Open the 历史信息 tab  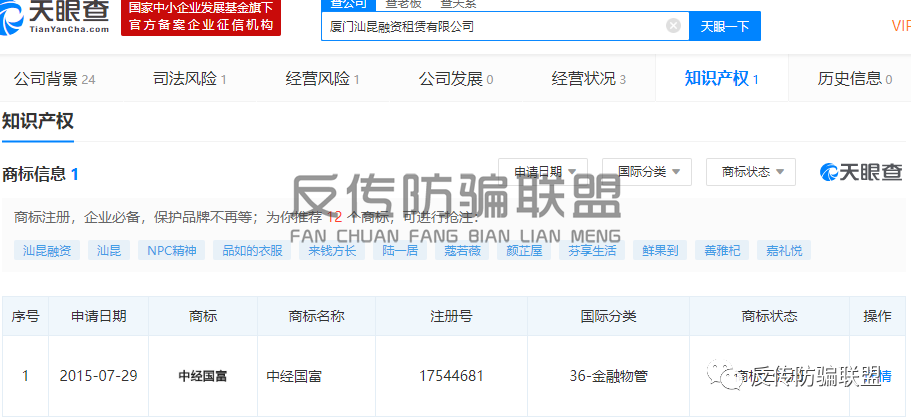coord(855,79)
